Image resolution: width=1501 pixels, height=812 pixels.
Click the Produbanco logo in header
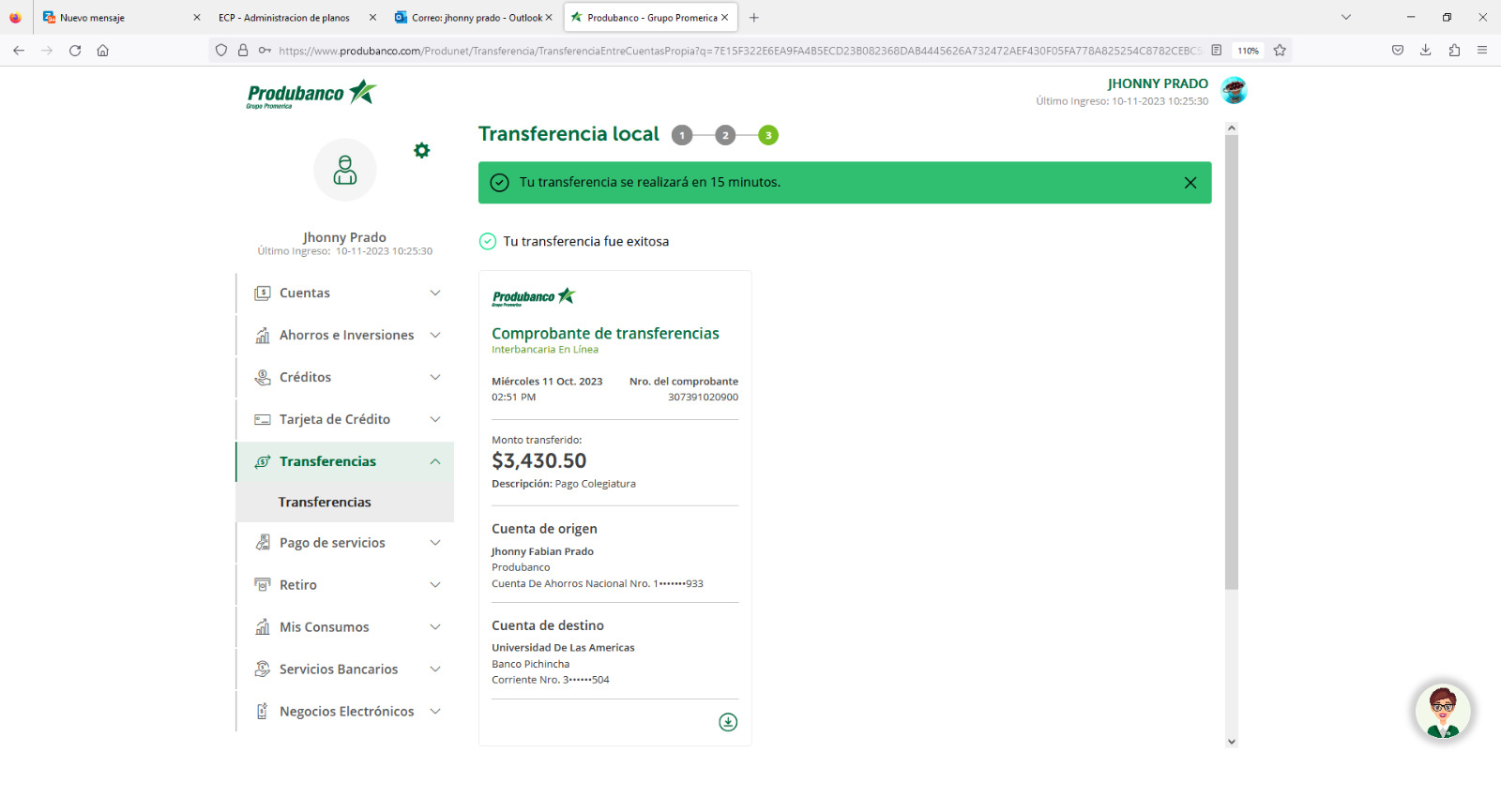[x=311, y=94]
